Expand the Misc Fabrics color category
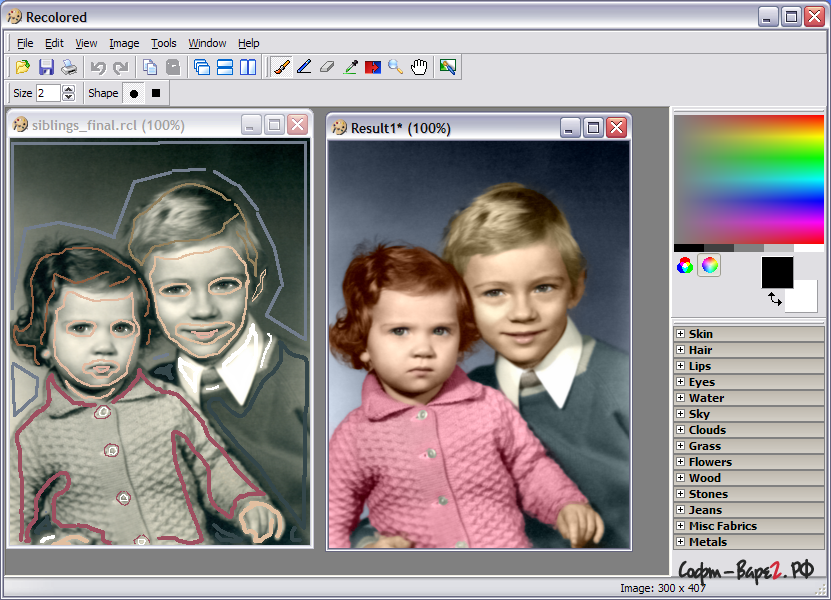The image size is (831, 600). tap(680, 525)
